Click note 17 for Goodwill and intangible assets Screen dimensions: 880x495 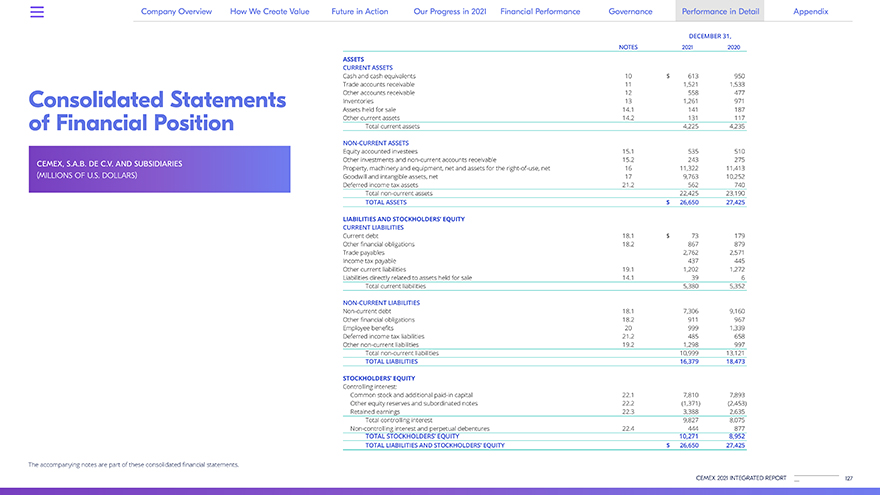point(628,176)
